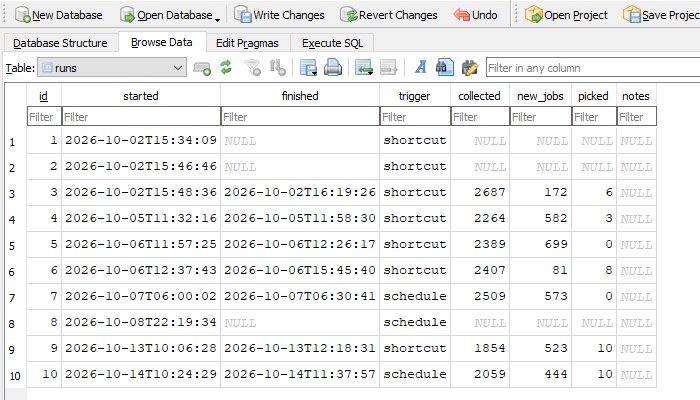The height and width of the screenshot is (400, 700).
Task: Select the new_jobs cell '81'
Action: (541, 270)
